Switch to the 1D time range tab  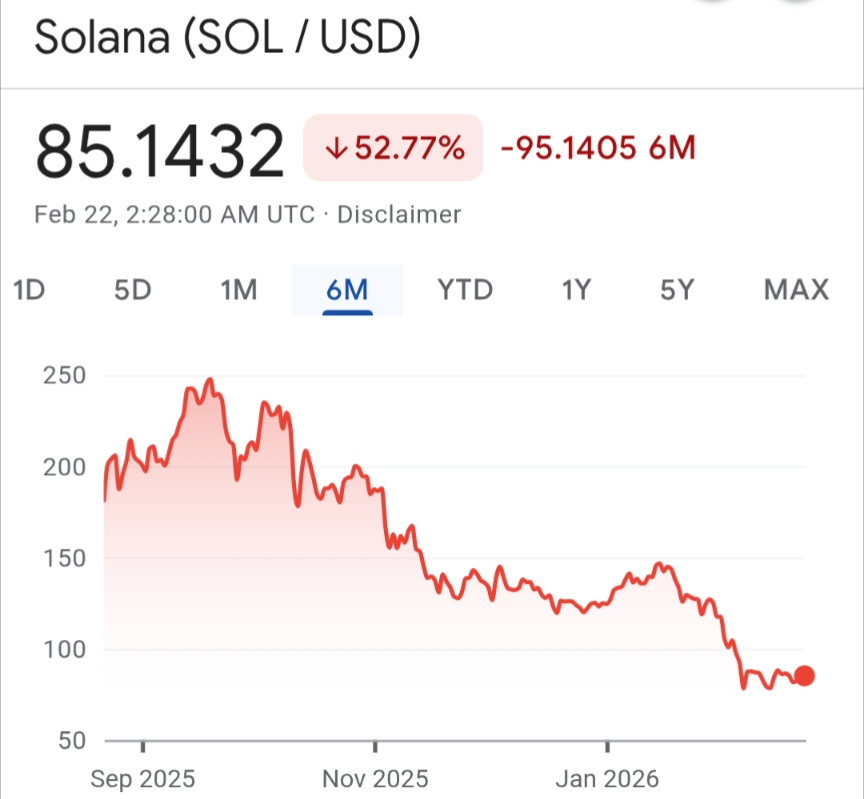click(29, 290)
